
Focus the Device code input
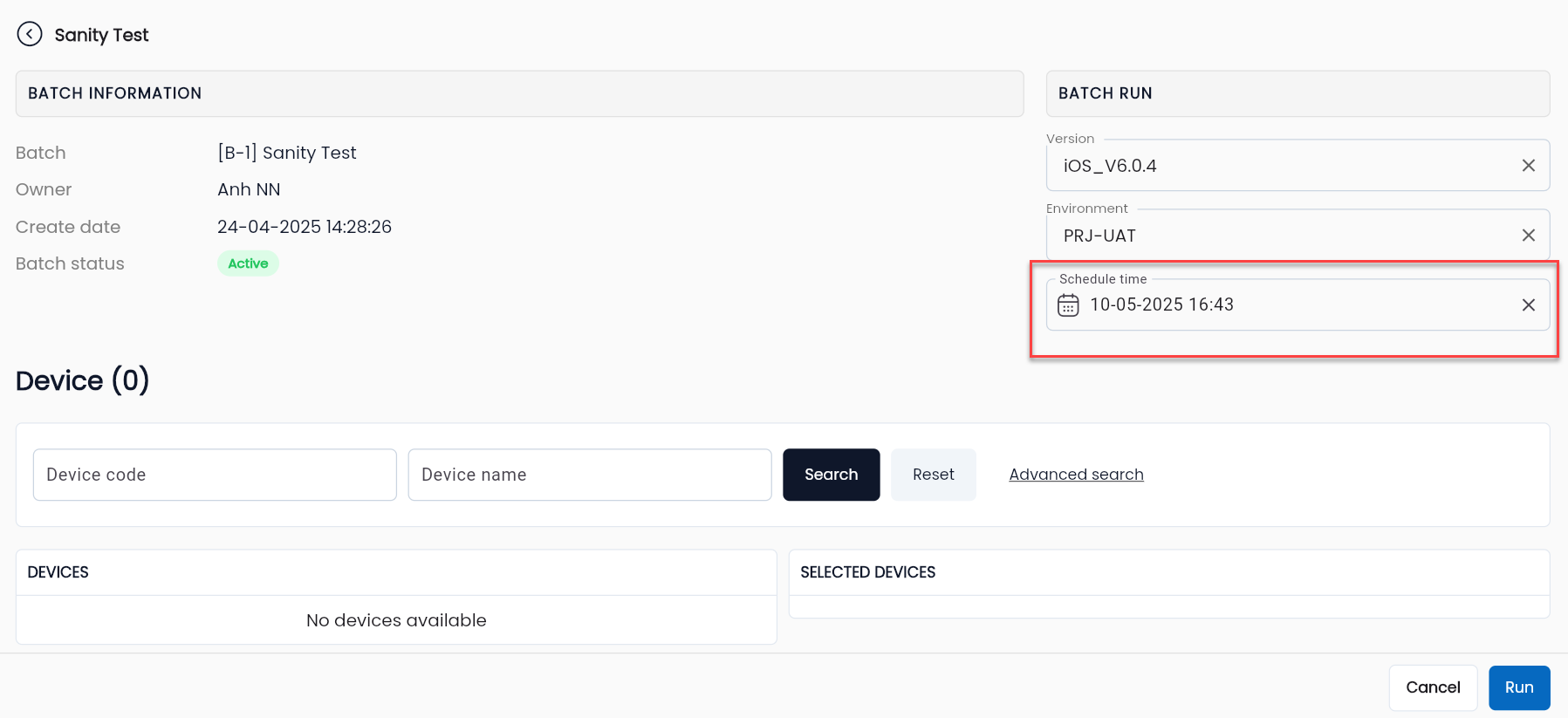pos(215,475)
